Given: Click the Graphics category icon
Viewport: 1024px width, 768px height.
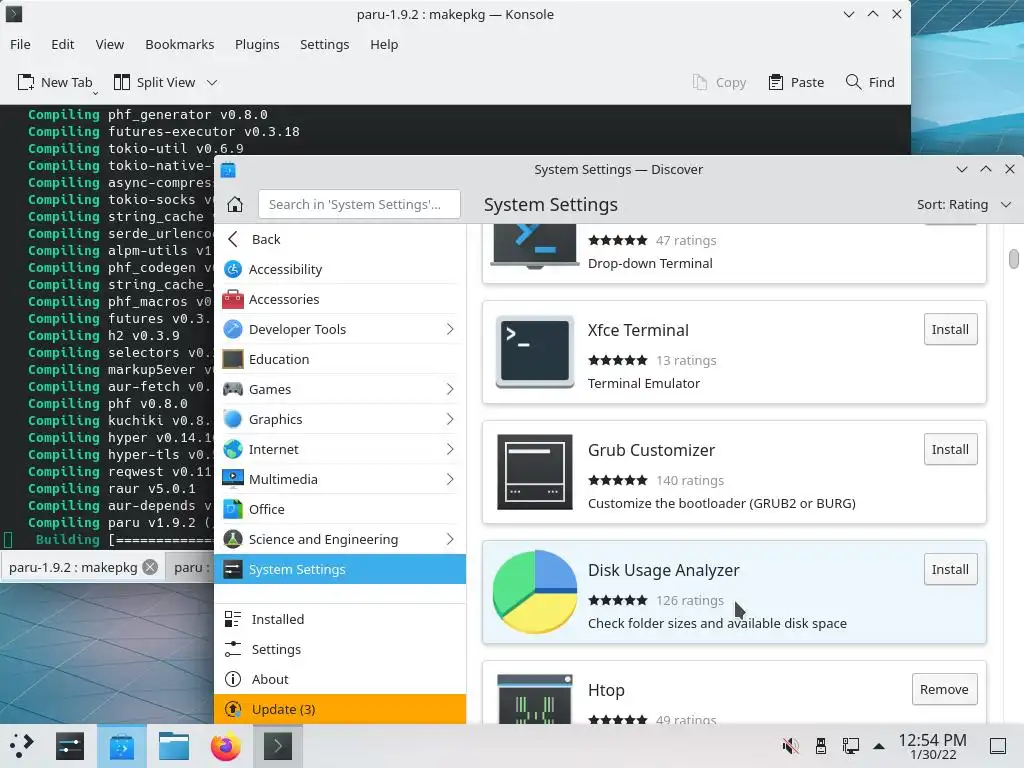Looking at the screenshot, I should click(x=232, y=419).
